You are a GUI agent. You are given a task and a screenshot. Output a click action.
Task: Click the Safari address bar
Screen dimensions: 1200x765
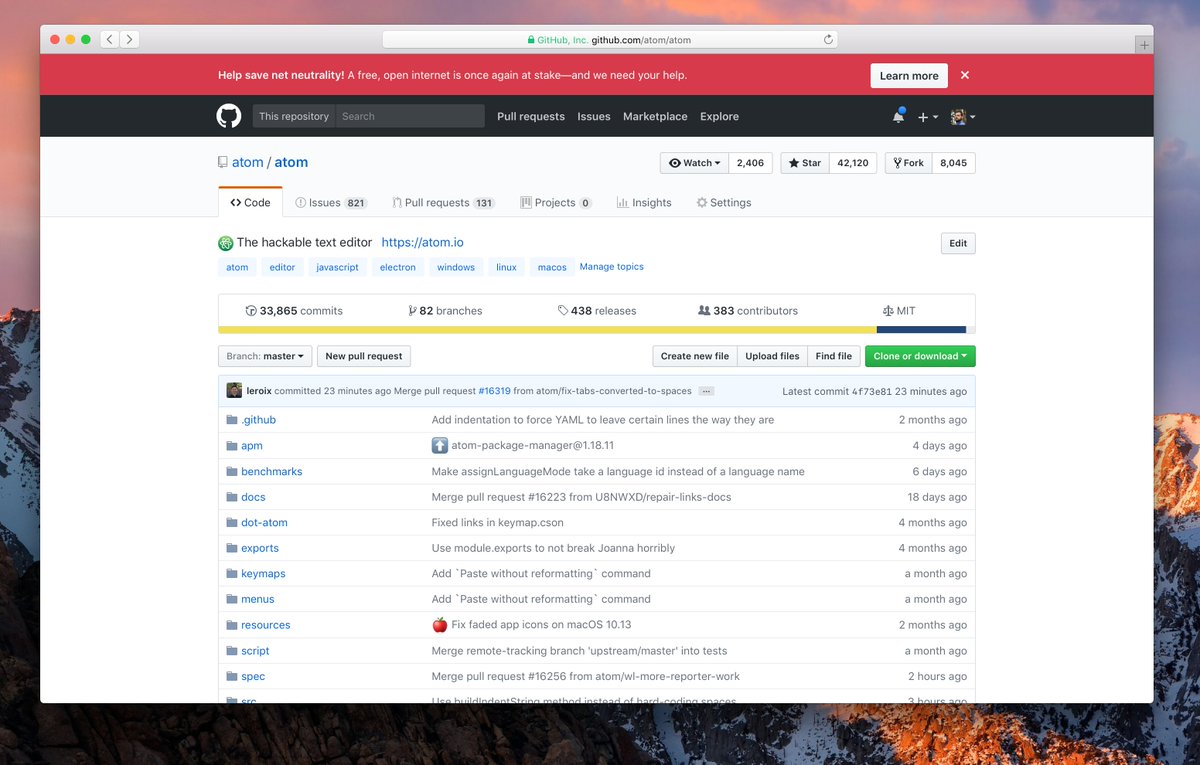coord(610,40)
